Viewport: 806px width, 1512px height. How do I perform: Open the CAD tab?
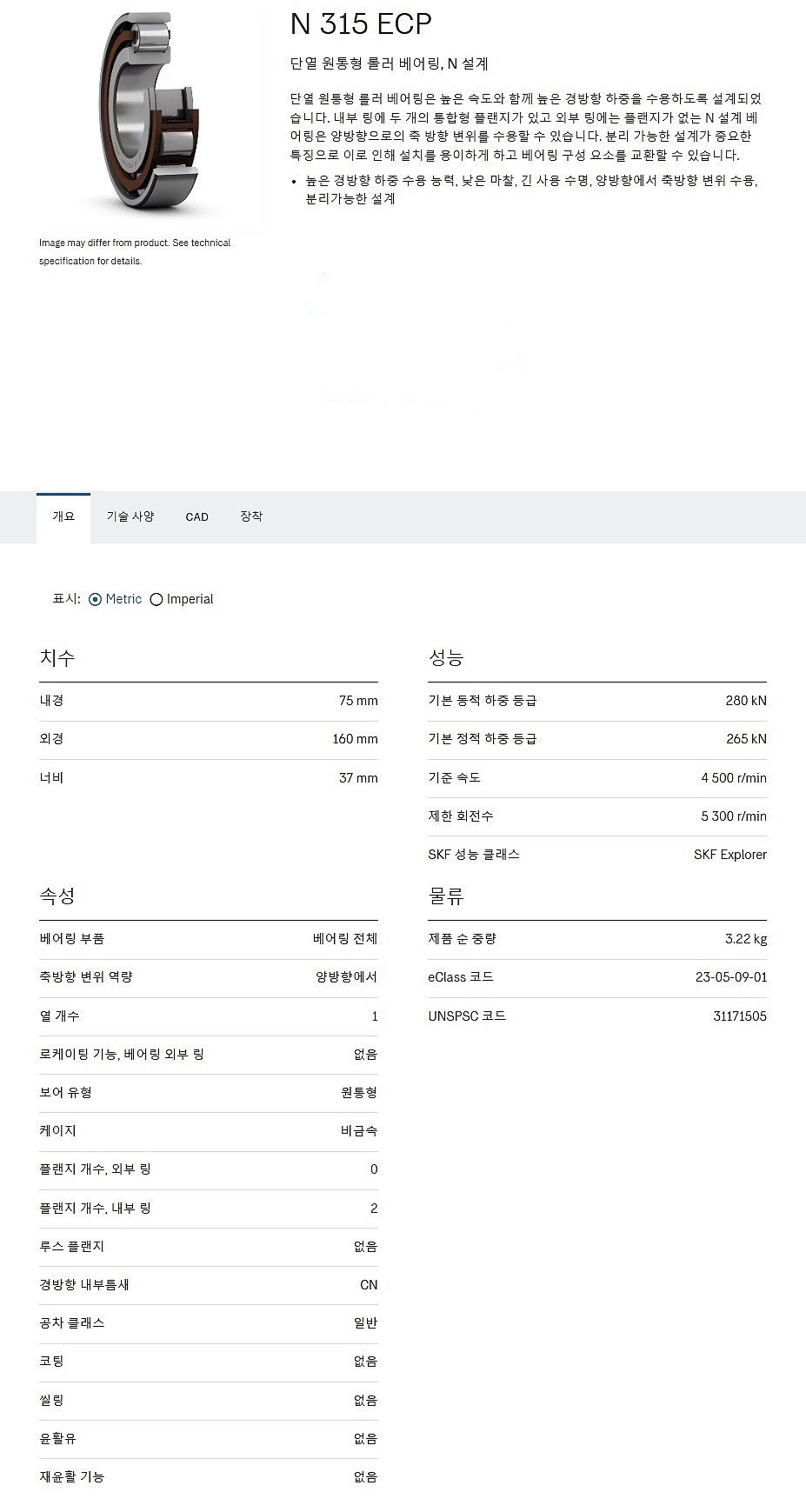197,516
